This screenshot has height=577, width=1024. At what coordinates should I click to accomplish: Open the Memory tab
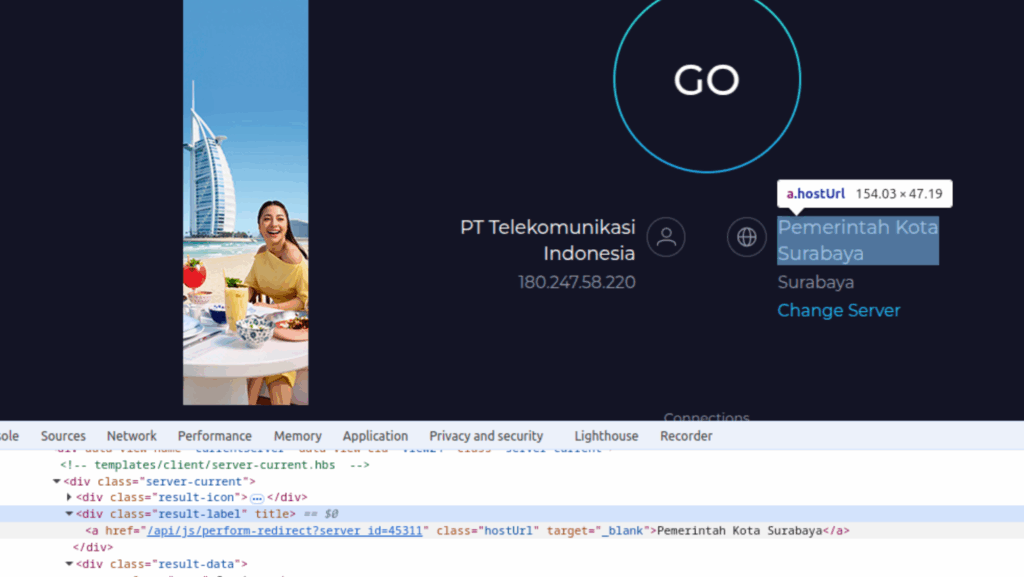[x=297, y=435]
